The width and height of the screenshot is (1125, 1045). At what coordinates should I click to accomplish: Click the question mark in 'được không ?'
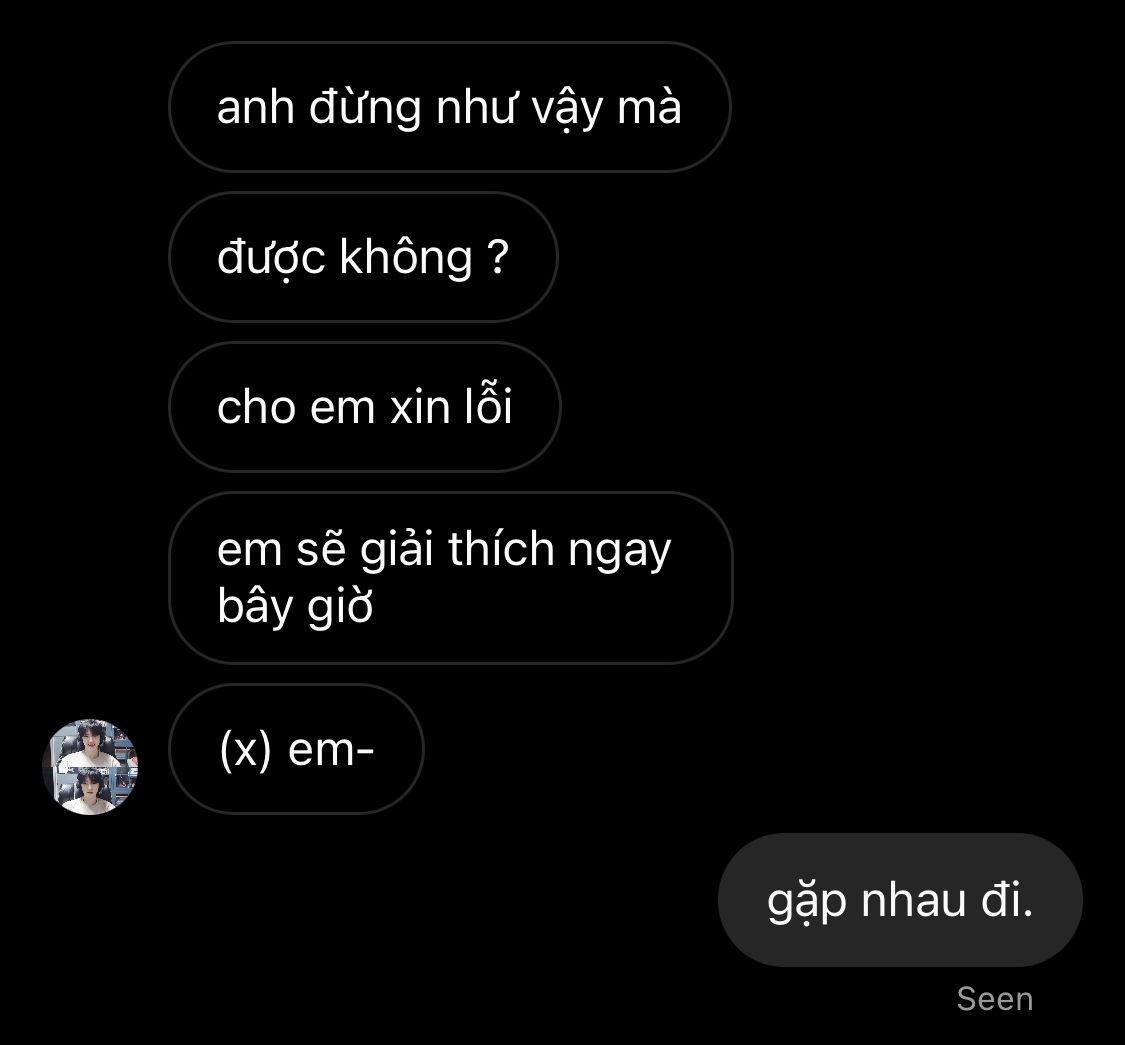coord(498,257)
